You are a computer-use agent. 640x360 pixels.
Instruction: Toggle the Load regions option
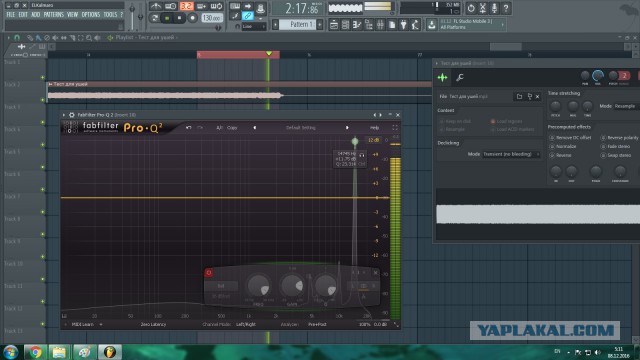click(506, 121)
